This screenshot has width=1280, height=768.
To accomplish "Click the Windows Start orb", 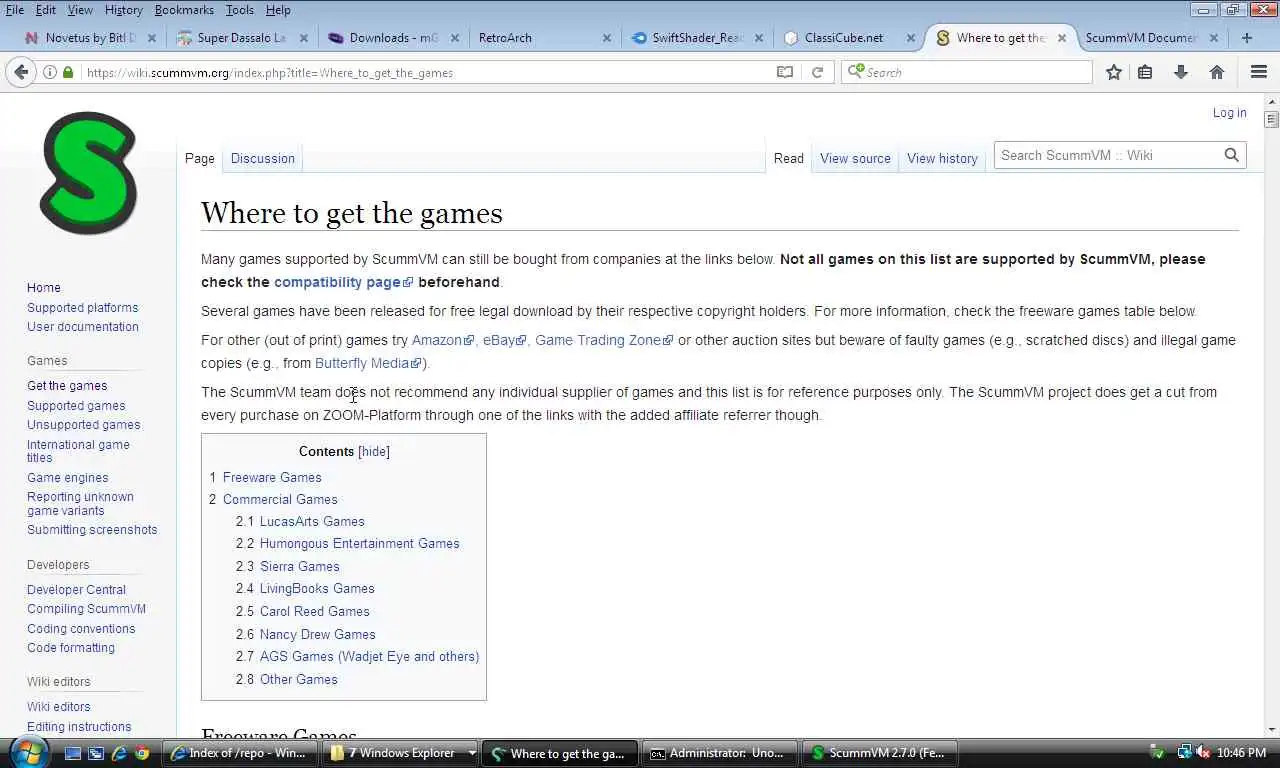I will coord(28,752).
